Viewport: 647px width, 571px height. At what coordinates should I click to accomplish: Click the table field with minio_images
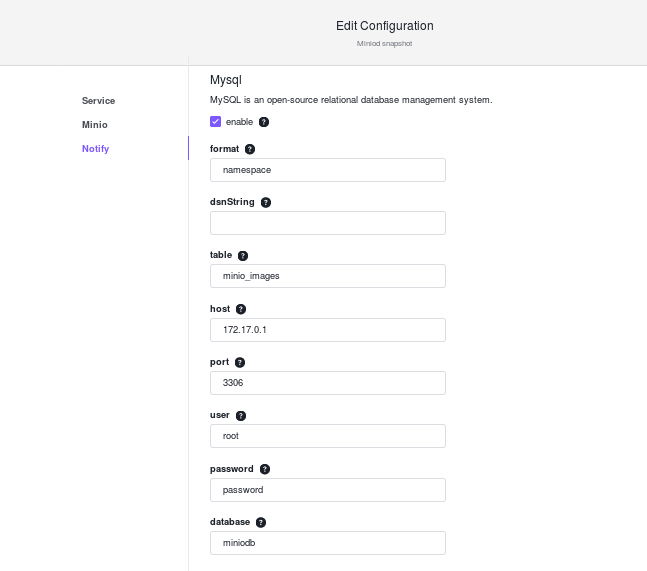pos(328,276)
